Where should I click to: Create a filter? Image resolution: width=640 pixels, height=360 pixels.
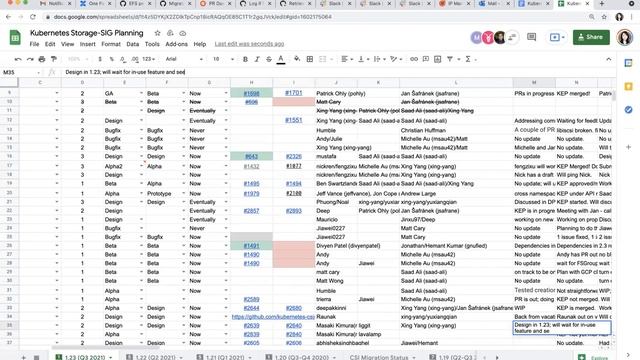click(451, 59)
